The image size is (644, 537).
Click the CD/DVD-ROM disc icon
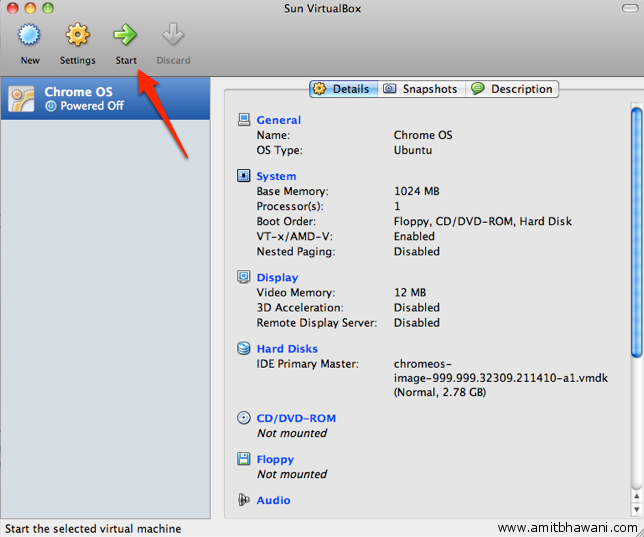tap(244, 418)
